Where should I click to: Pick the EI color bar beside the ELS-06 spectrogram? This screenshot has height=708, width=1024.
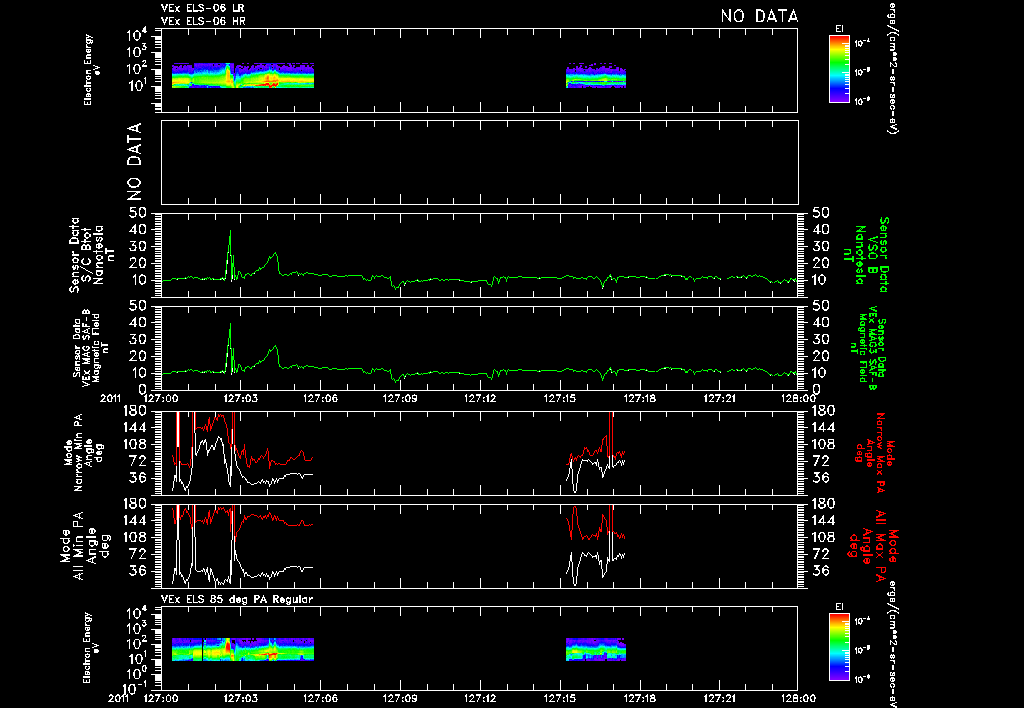839,69
